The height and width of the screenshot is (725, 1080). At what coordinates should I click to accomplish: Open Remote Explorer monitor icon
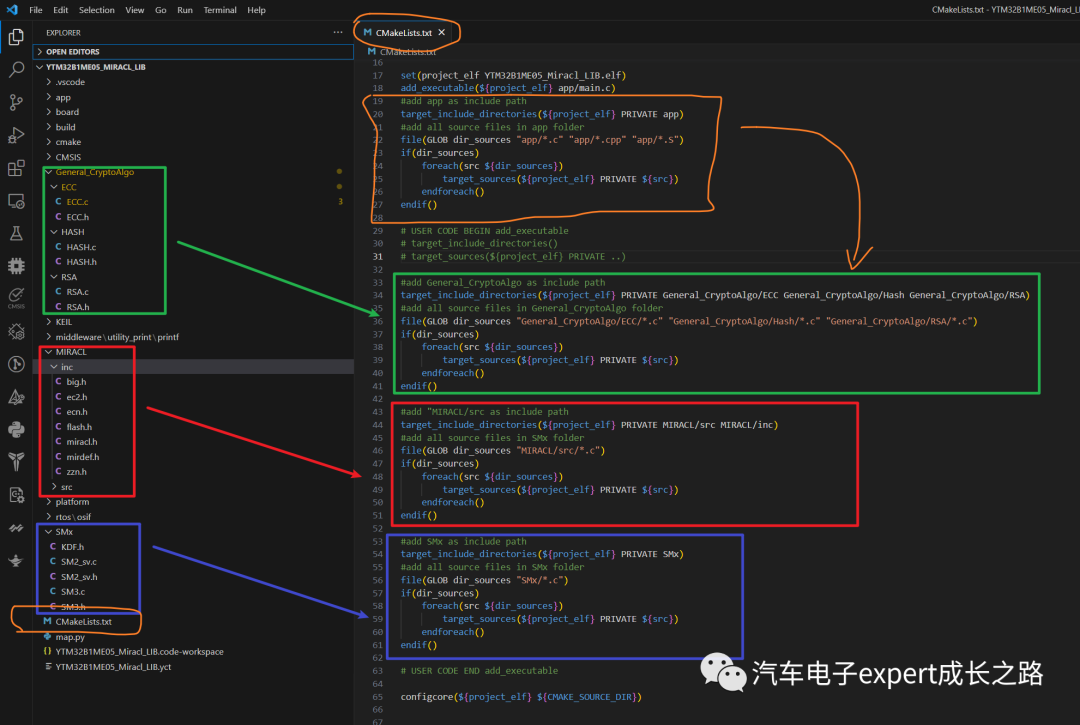click(16, 202)
